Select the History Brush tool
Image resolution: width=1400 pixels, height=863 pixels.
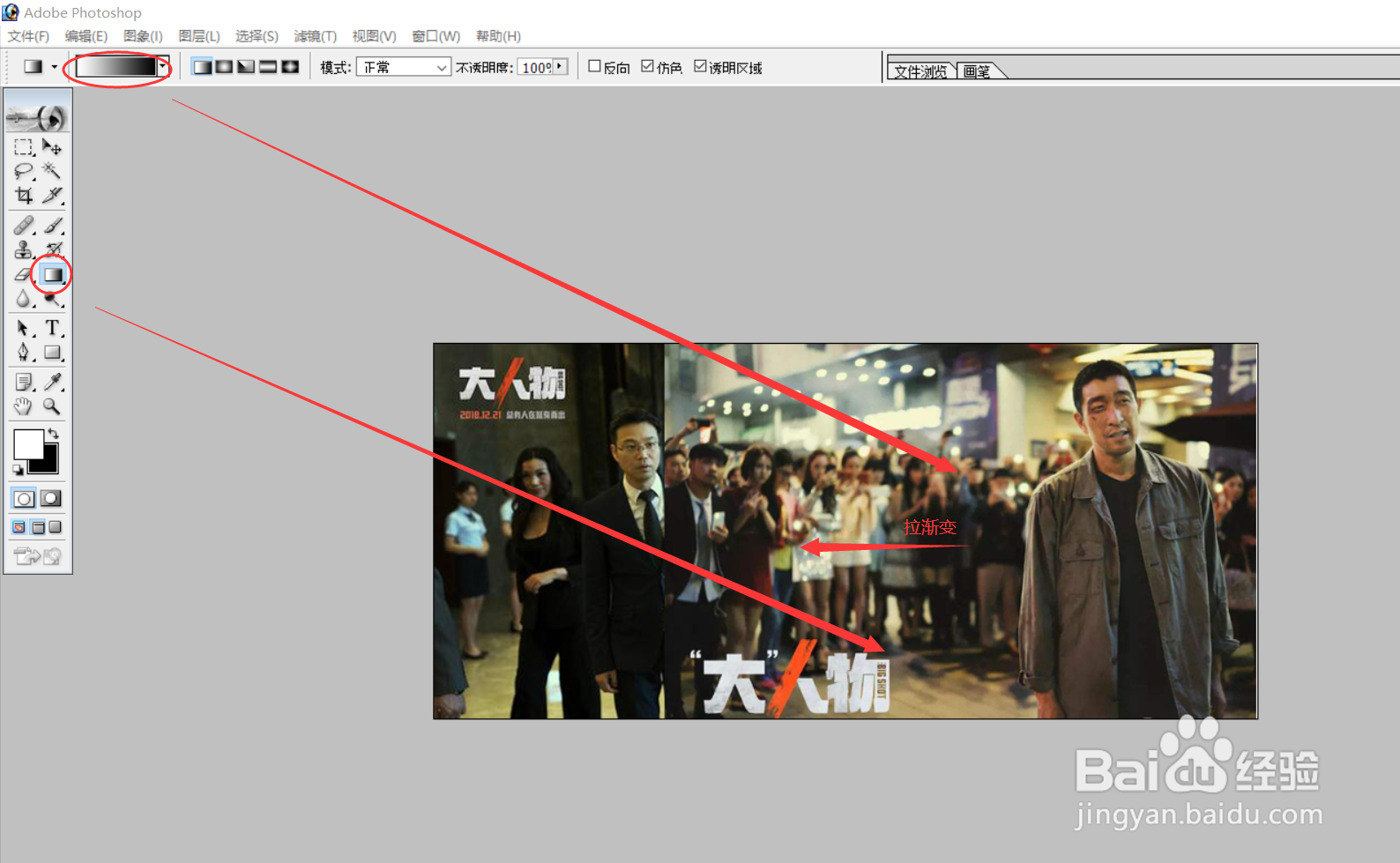pos(52,249)
